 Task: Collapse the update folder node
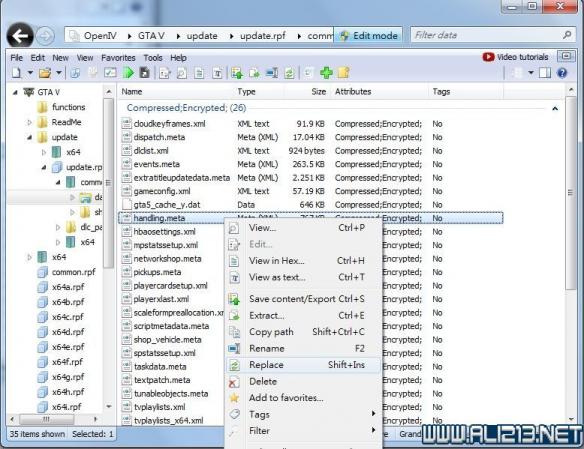(29, 137)
